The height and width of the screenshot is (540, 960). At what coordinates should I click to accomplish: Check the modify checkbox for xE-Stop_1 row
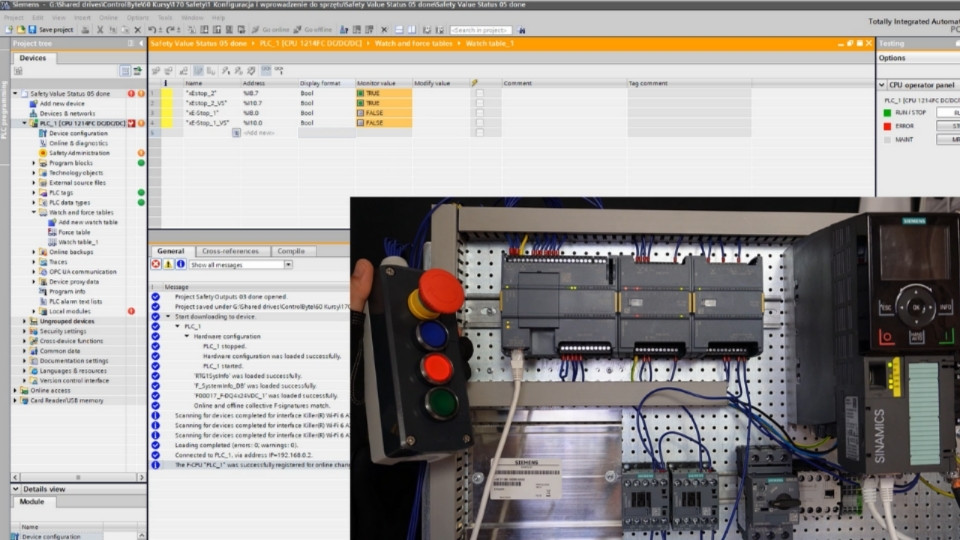pos(479,113)
